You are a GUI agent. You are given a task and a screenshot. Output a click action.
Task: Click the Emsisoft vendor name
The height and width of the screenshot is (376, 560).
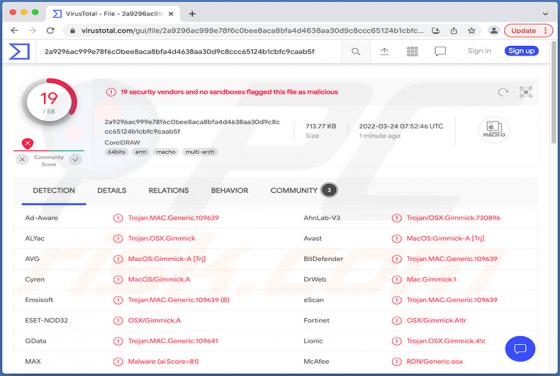click(39, 300)
